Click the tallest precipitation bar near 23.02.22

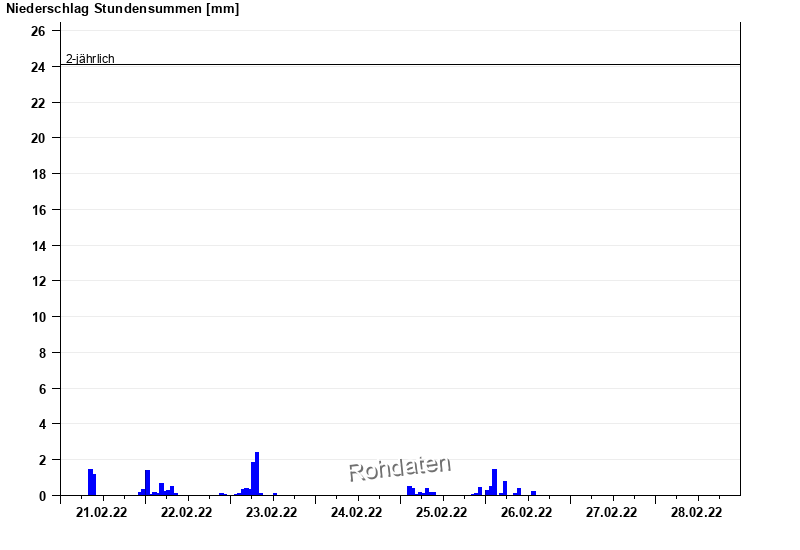tap(257, 473)
